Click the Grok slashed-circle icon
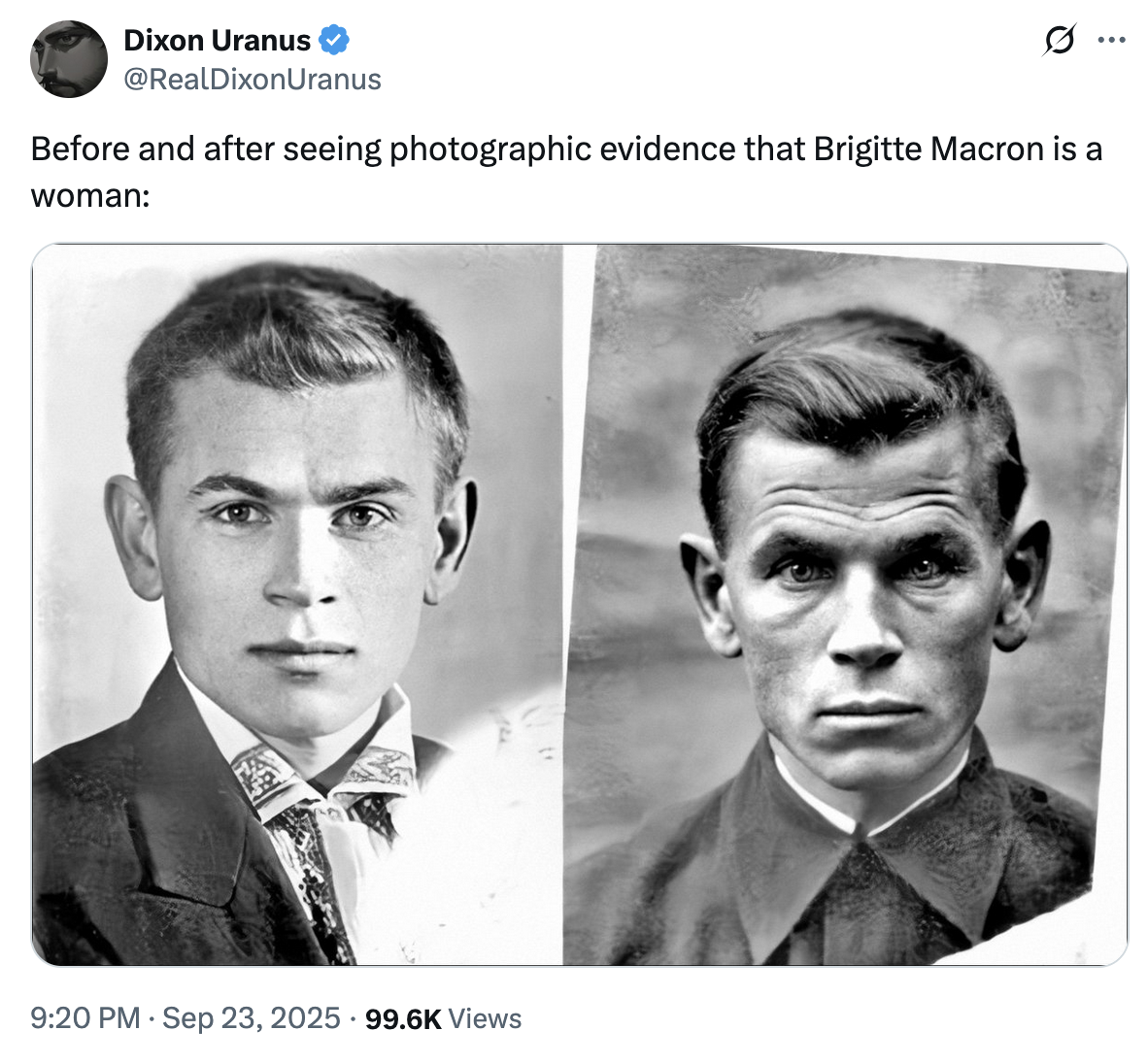Screen dimensions: 1148x1064 pos(1059,41)
